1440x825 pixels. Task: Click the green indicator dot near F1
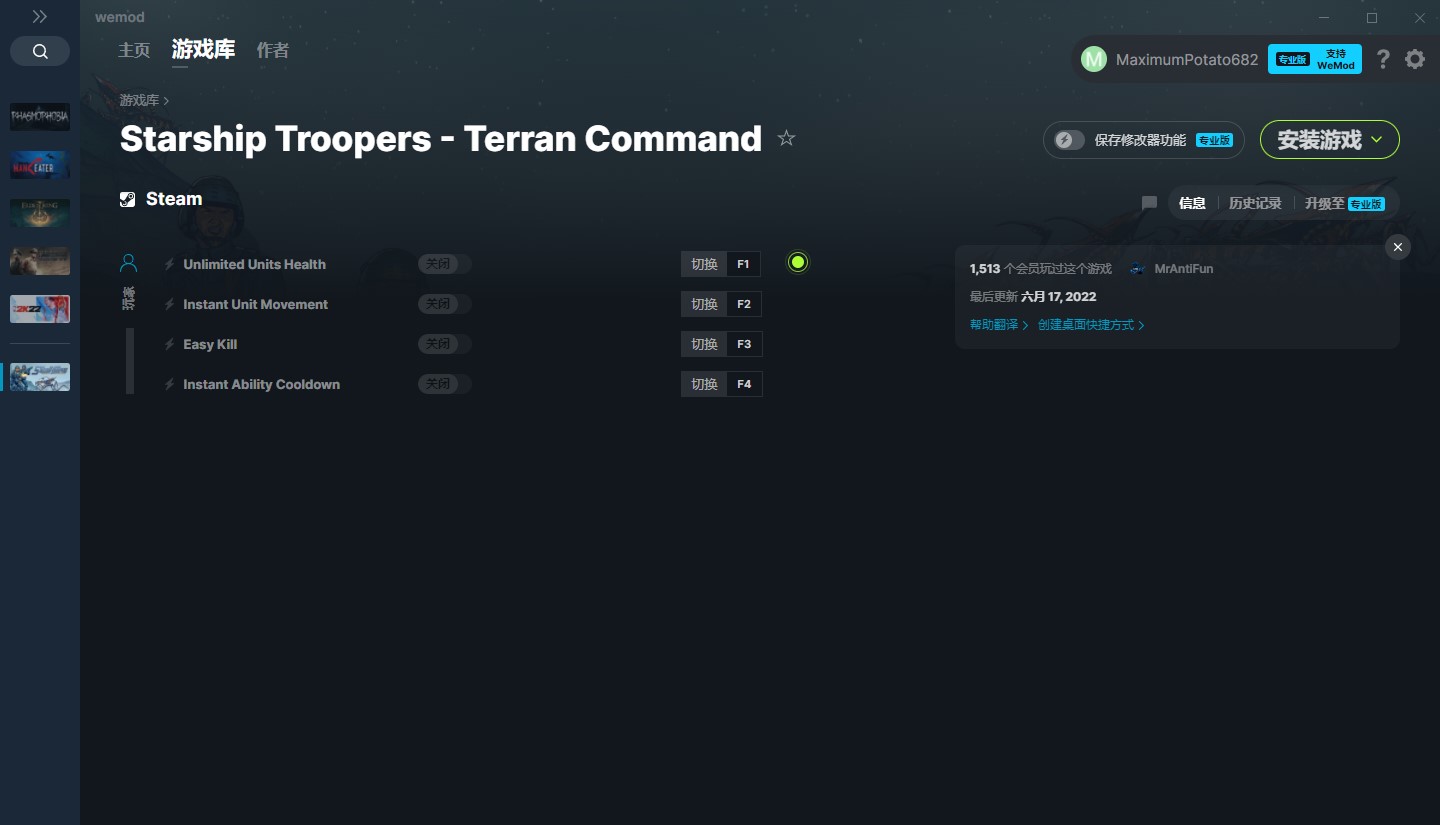(x=797, y=262)
